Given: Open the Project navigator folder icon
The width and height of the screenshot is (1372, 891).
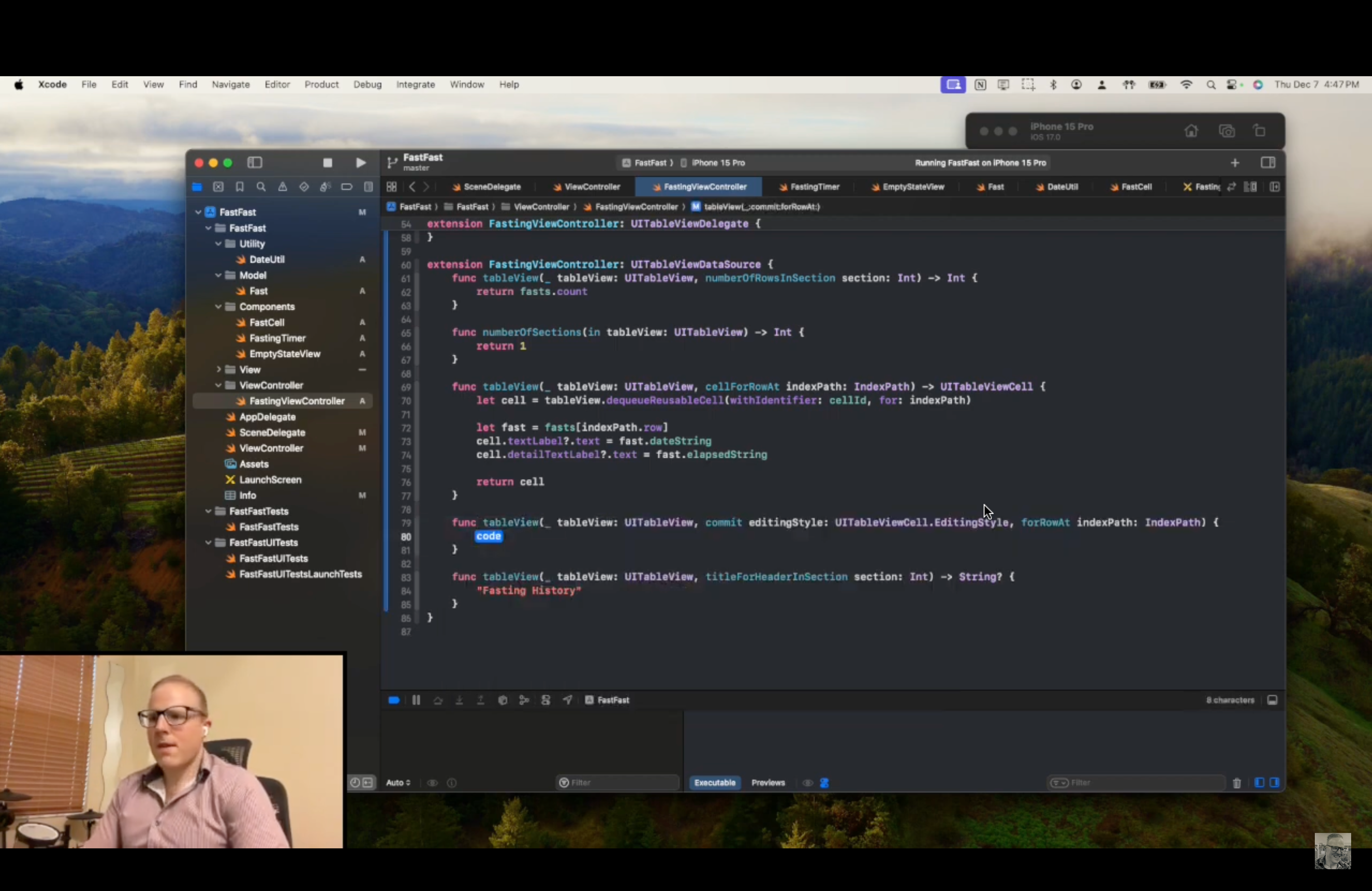Looking at the screenshot, I should (197, 187).
